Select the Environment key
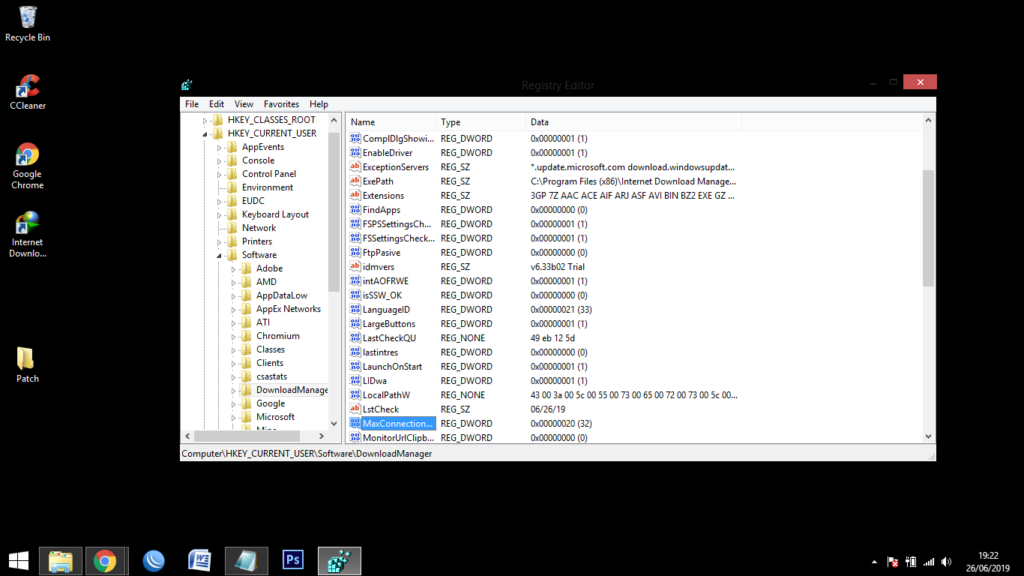The image size is (1024, 576). [x=267, y=187]
